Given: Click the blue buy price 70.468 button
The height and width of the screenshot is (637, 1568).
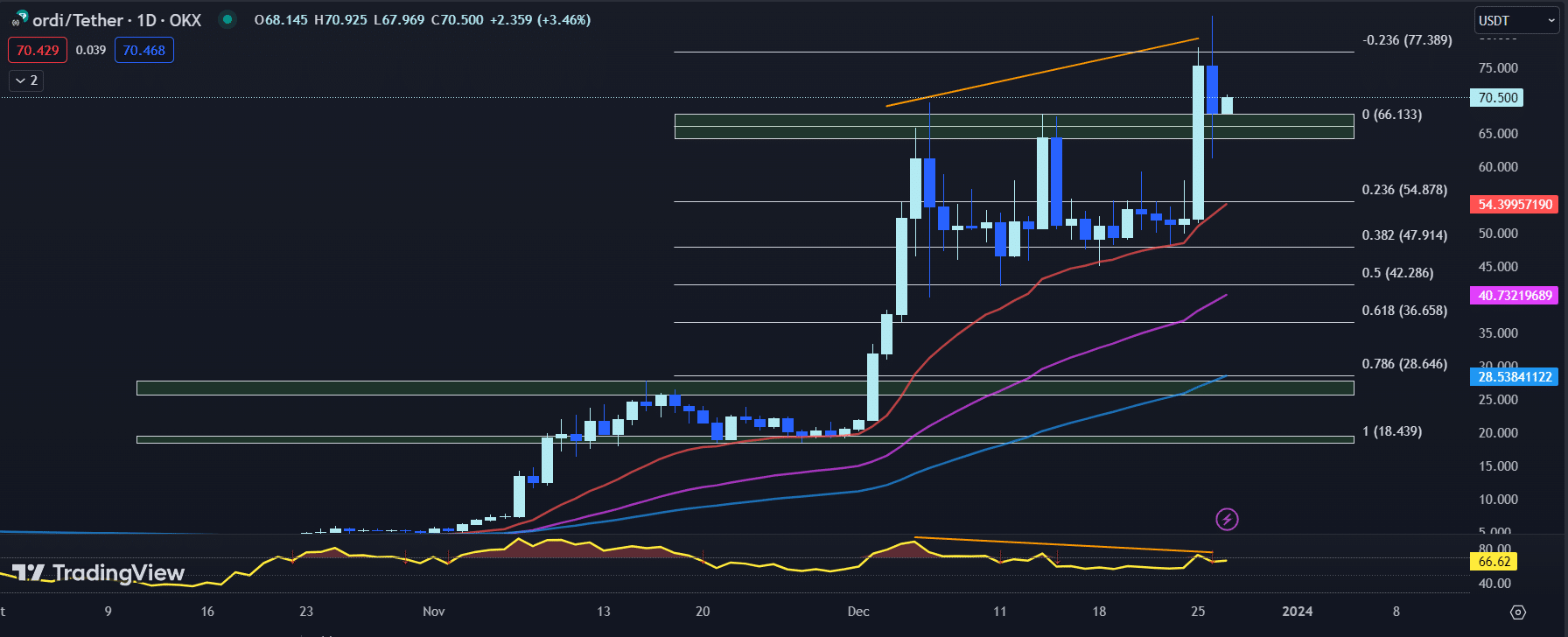Looking at the screenshot, I should tap(144, 50).
